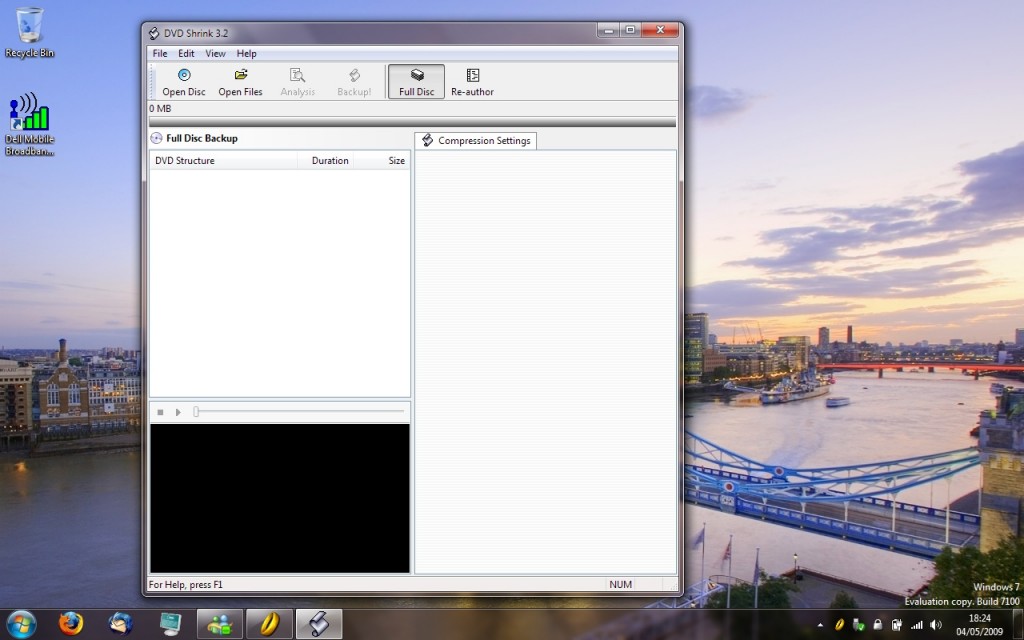The width and height of the screenshot is (1024, 640).
Task: Open the network signal tray icon
Action: coord(916,625)
